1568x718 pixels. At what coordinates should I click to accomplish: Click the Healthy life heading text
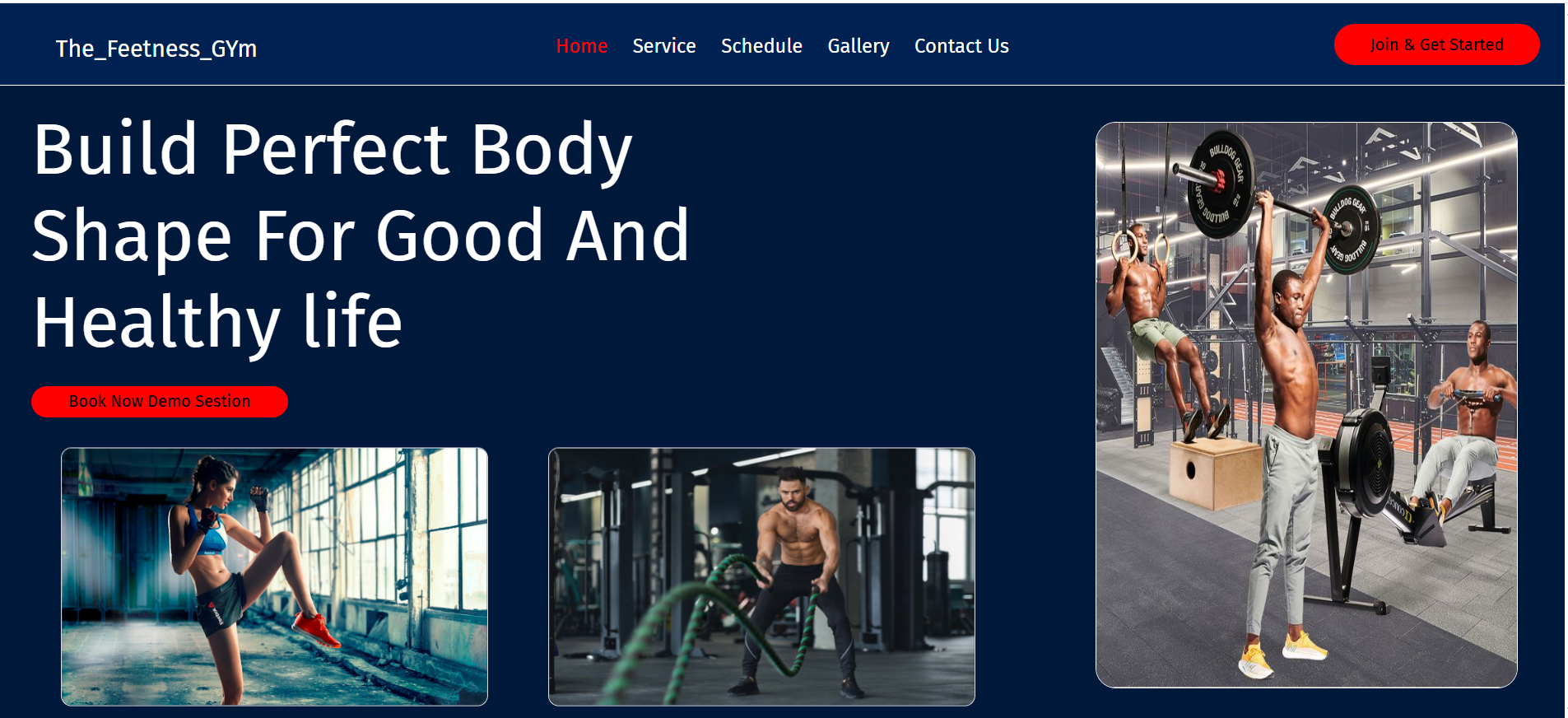(x=217, y=323)
